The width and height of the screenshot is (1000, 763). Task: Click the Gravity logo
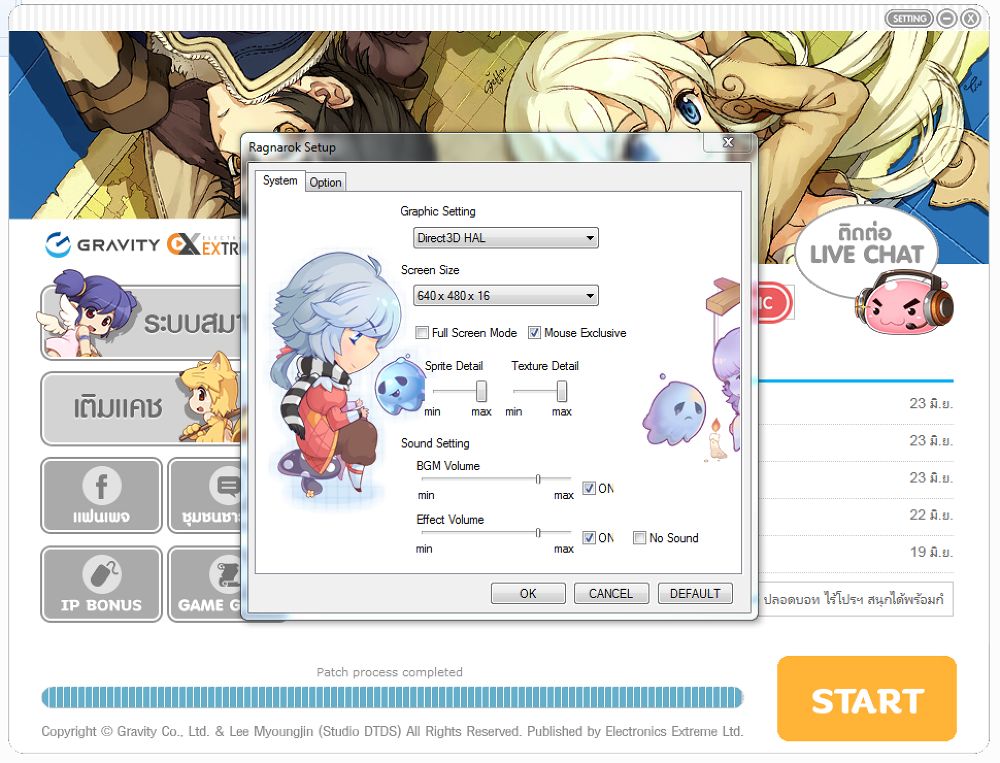103,245
